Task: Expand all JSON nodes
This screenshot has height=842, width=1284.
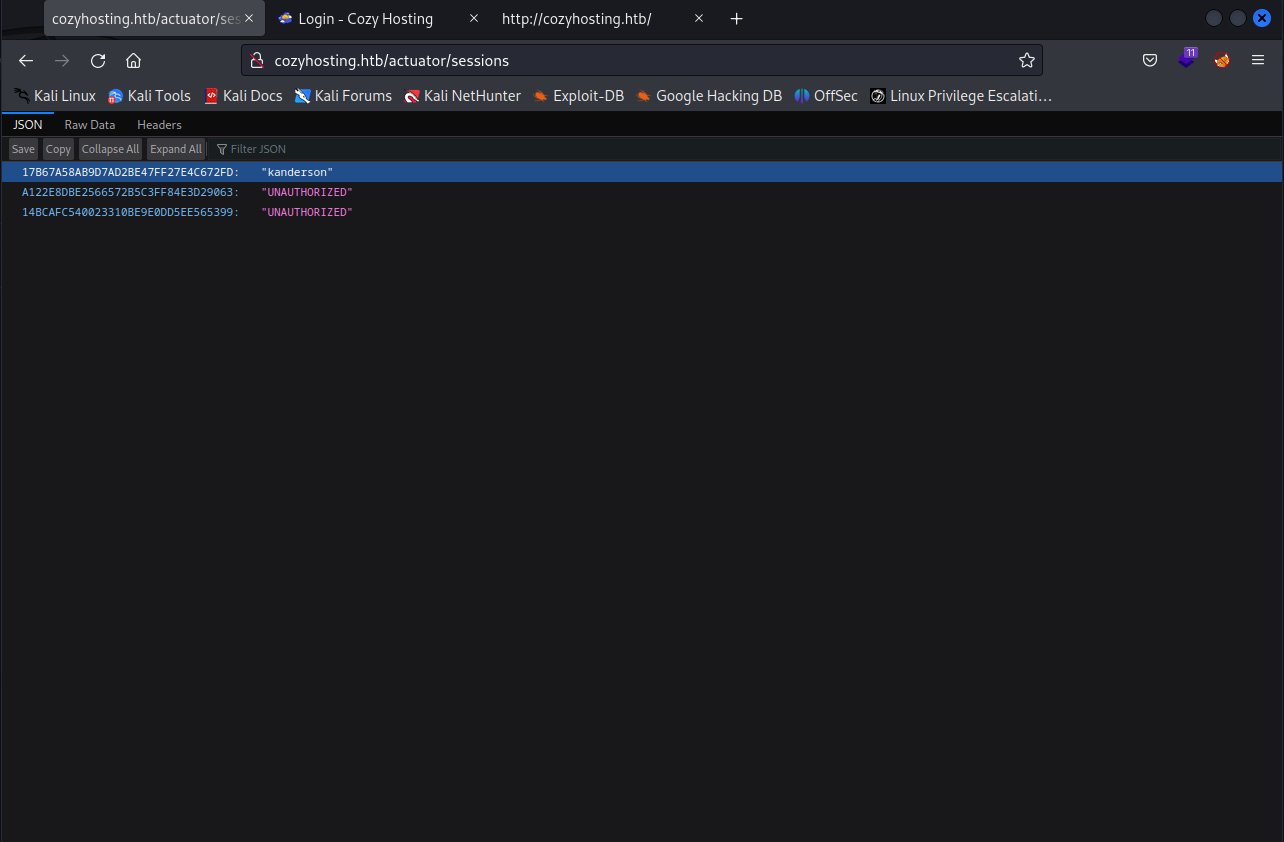Action: 176,149
